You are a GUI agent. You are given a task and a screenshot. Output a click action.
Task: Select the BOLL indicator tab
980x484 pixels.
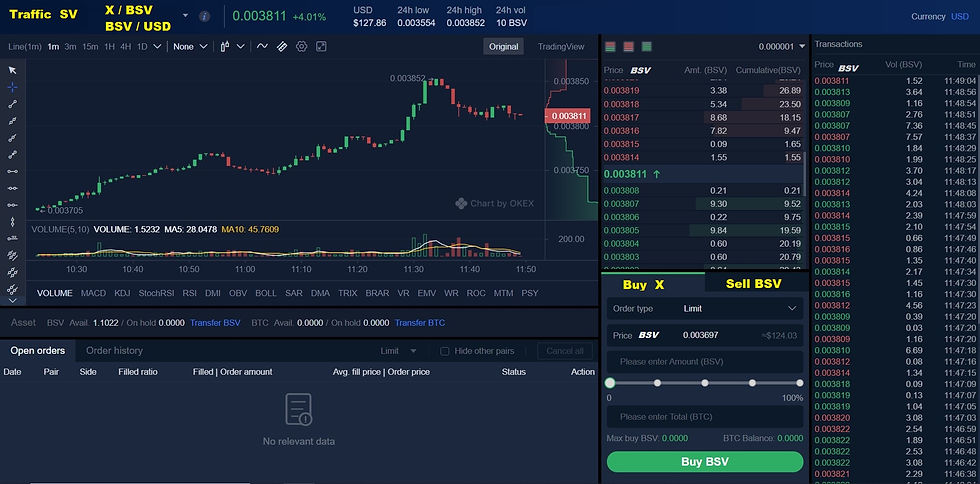tap(266, 293)
